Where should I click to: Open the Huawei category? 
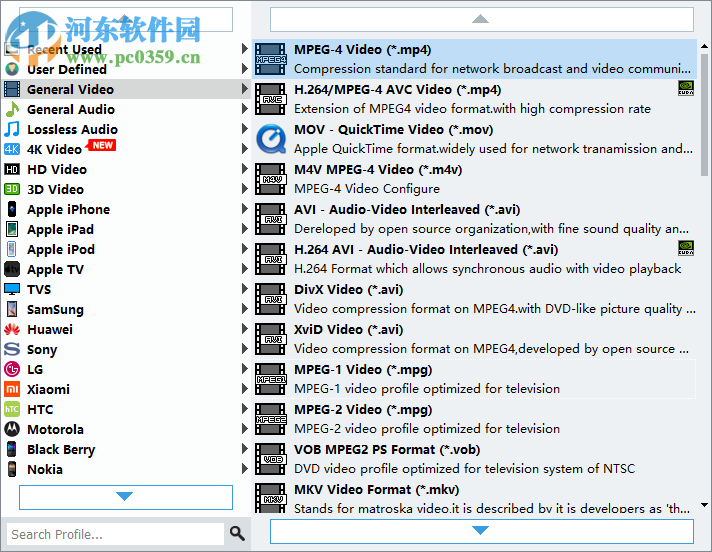pos(127,329)
